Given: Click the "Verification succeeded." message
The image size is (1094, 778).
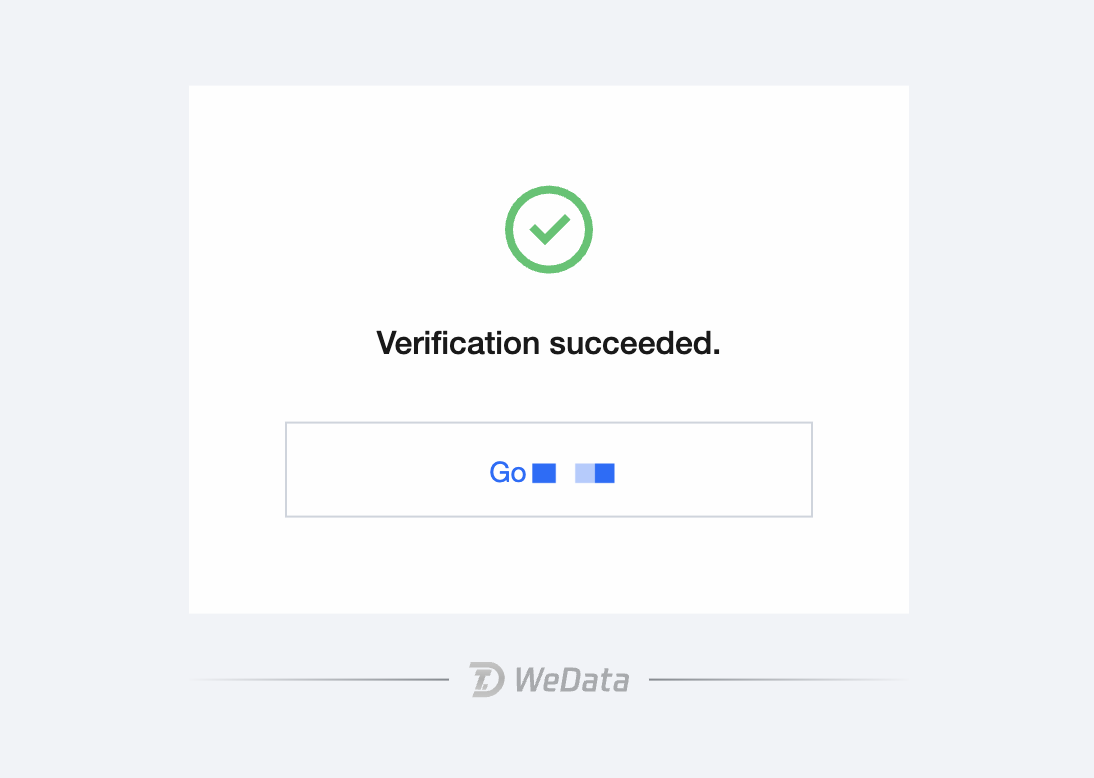Looking at the screenshot, I should pyautogui.click(x=548, y=344).
